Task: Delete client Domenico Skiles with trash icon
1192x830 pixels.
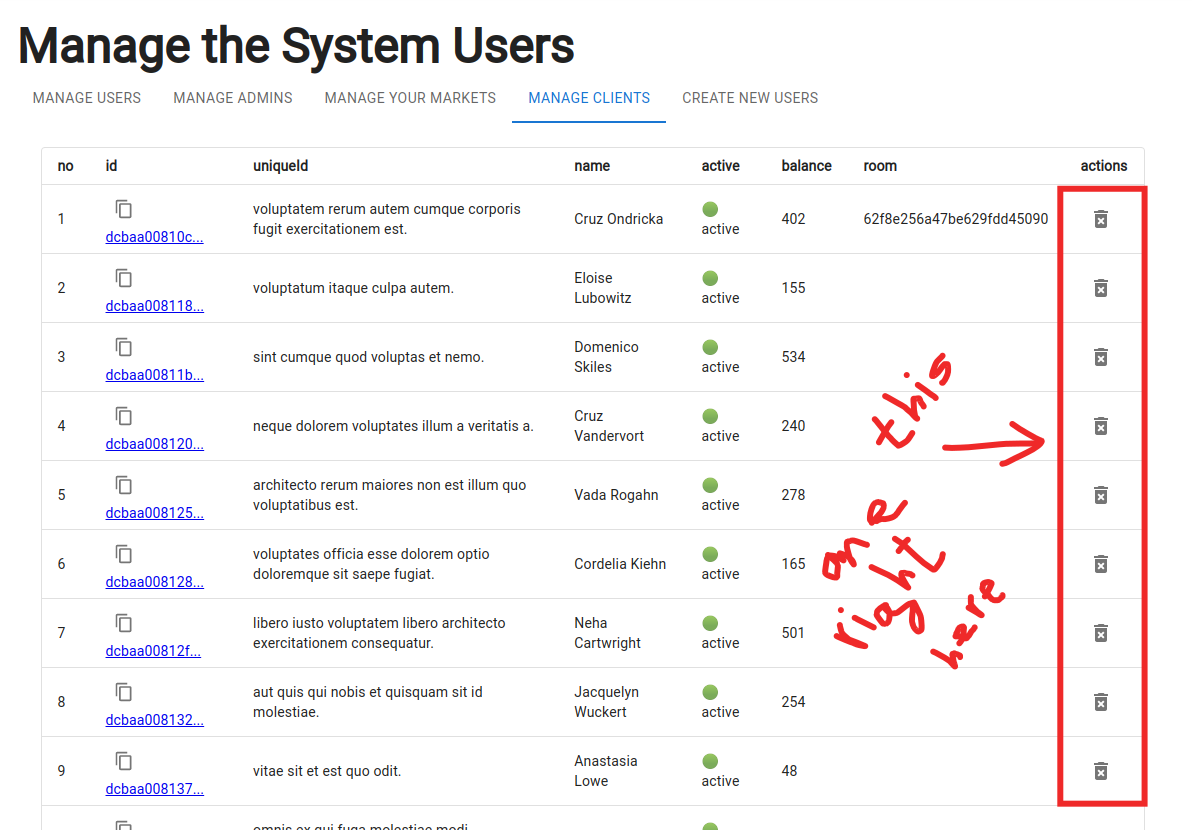Action: point(1100,357)
